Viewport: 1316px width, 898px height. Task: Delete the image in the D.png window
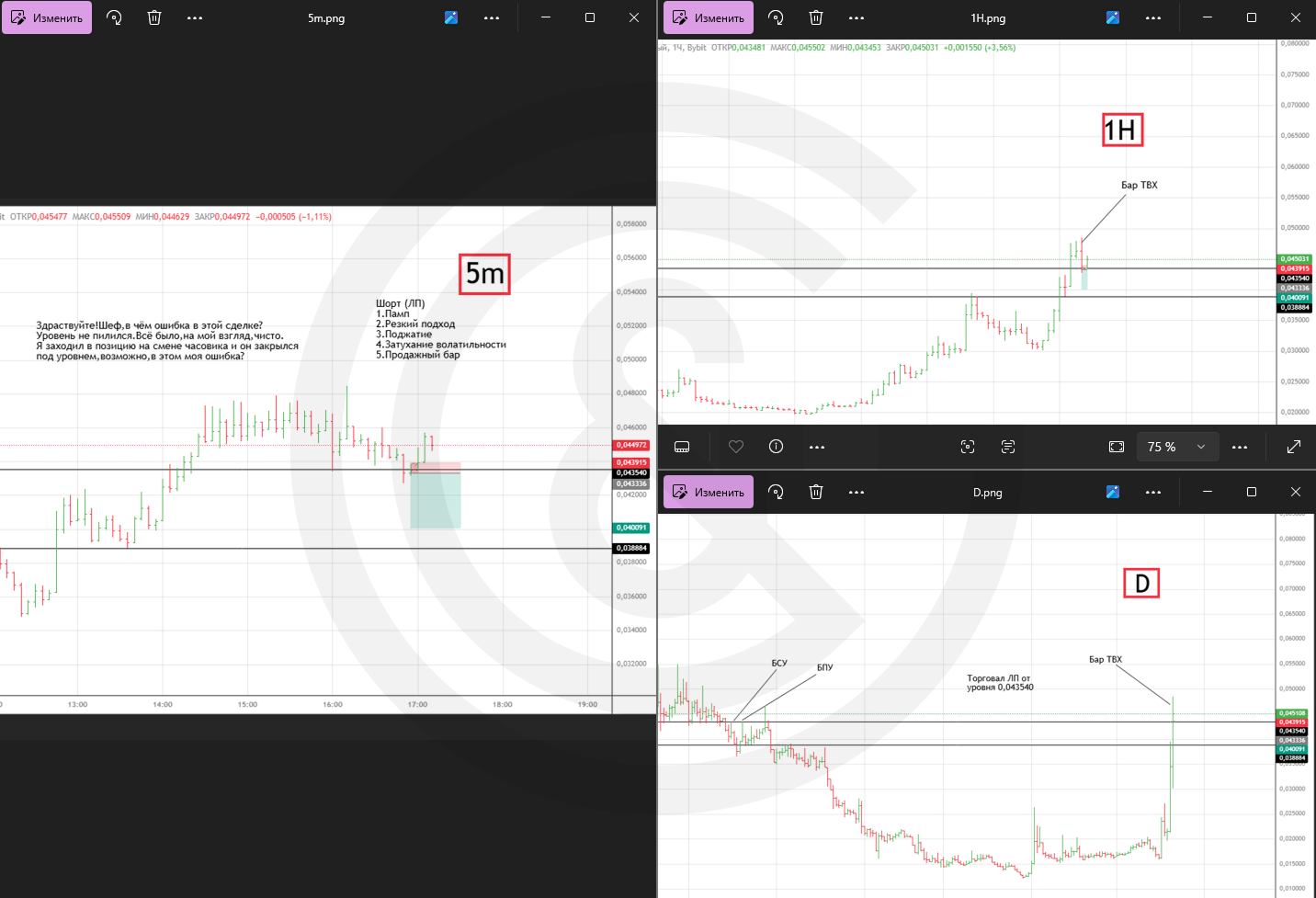(x=816, y=492)
